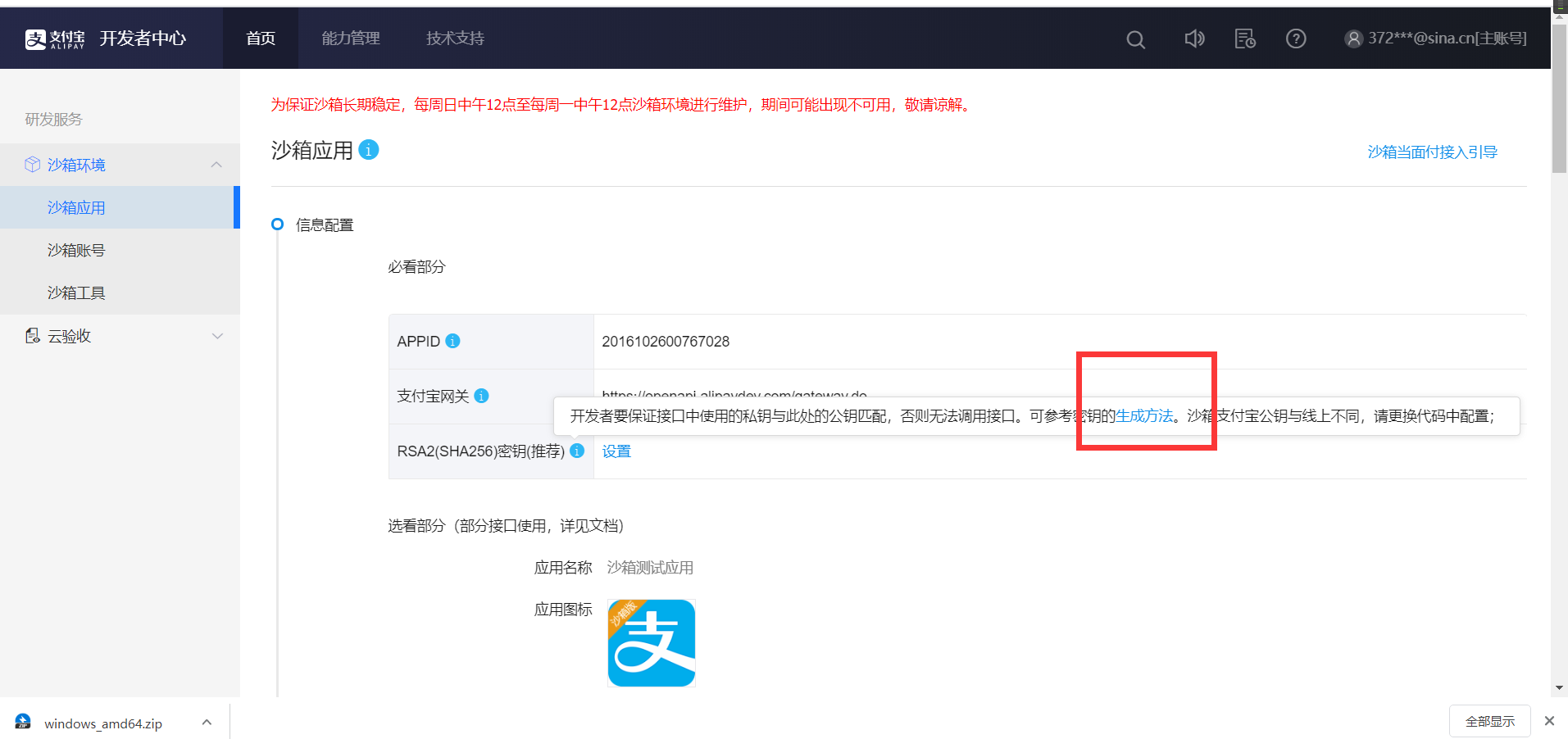Open the 能力管理 tab
This screenshot has height=739, width=1568.
click(x=351, y=39)
